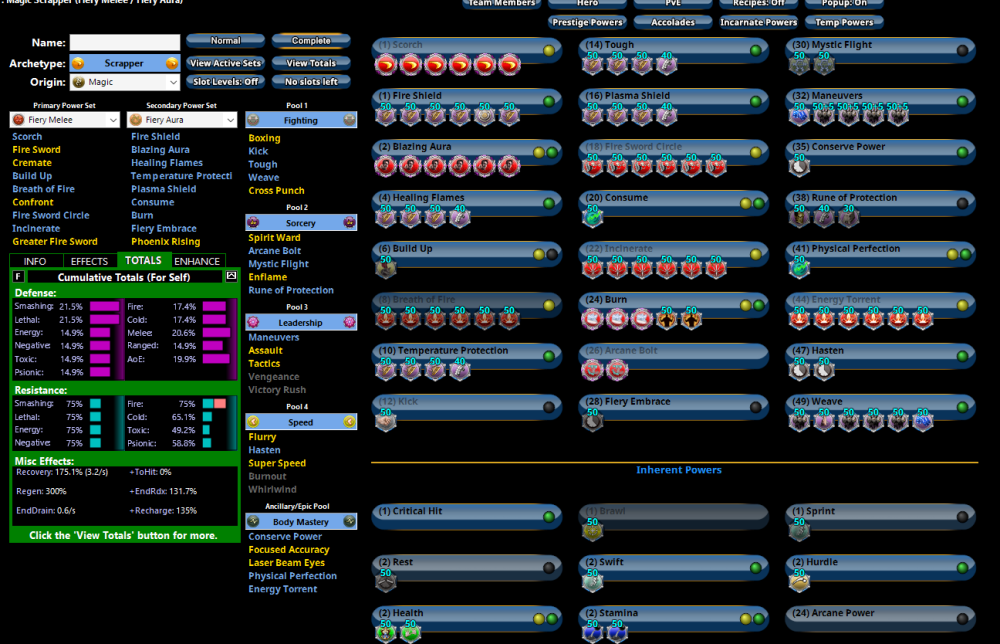Select an enhancement icon in the Burn power
1000x644 pixels.
(593, 317)
